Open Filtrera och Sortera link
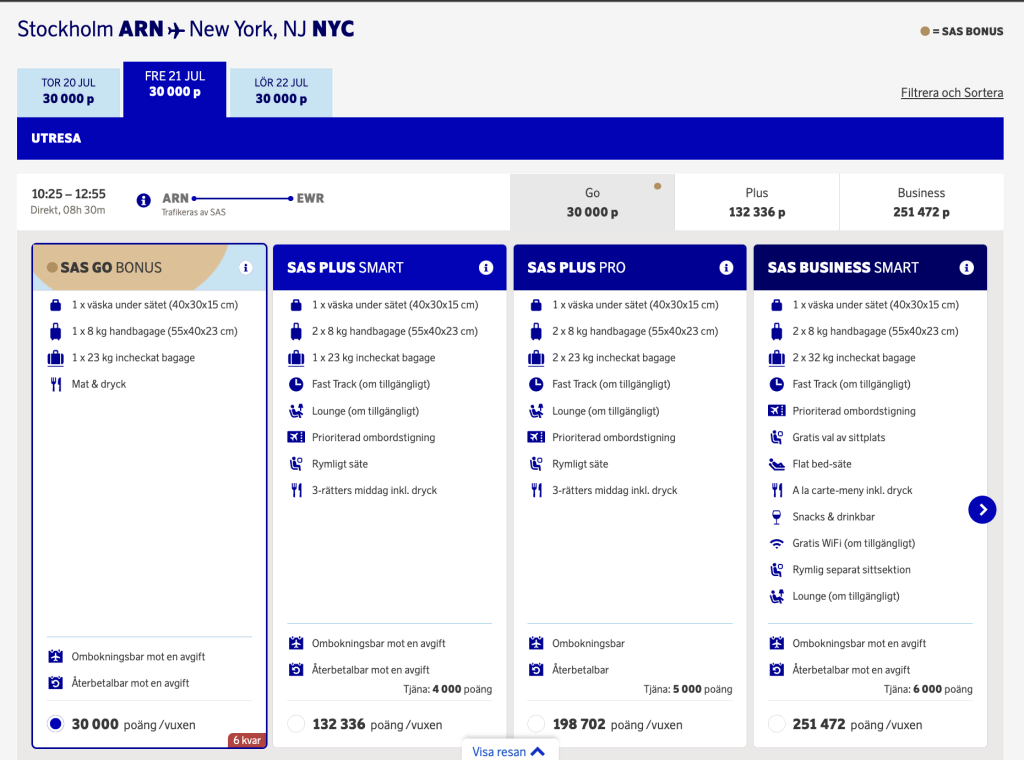The image size is (1024, 760). coord(952,93)
